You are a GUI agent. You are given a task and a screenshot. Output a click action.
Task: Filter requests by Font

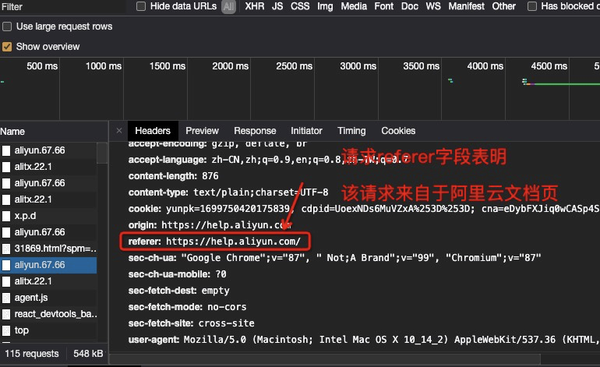point(384,7)
